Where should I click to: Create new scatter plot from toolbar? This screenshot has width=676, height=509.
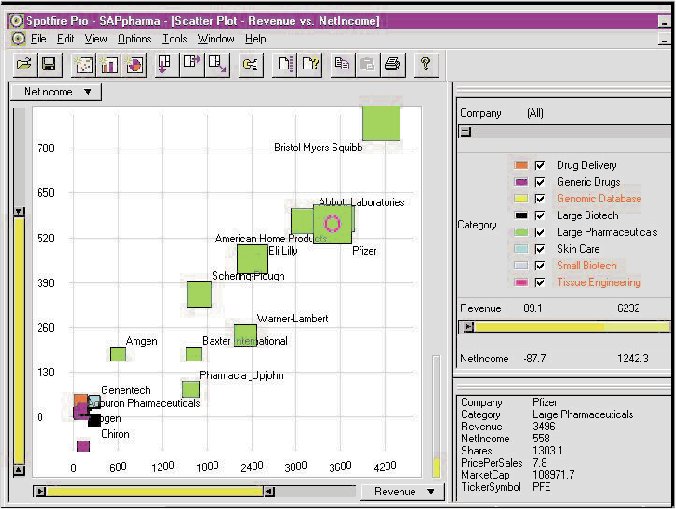click(84, 65)
